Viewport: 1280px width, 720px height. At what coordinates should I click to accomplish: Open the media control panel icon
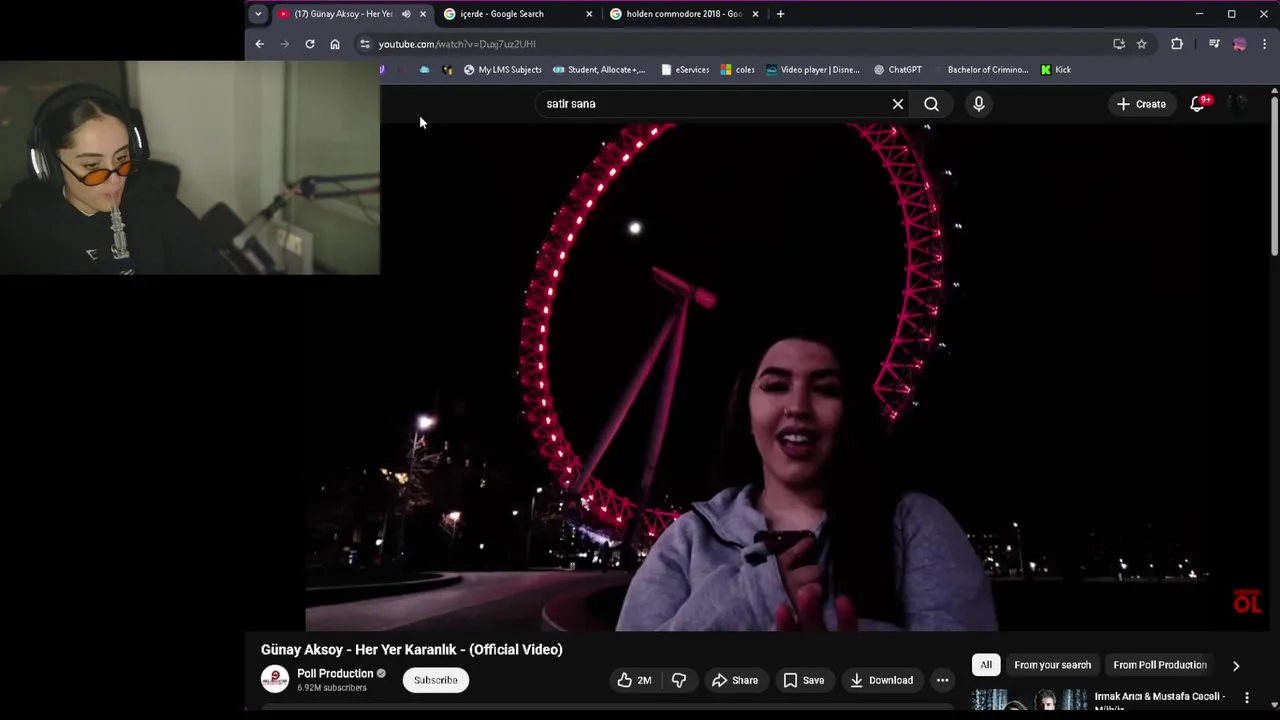[x=1214, y=44]
